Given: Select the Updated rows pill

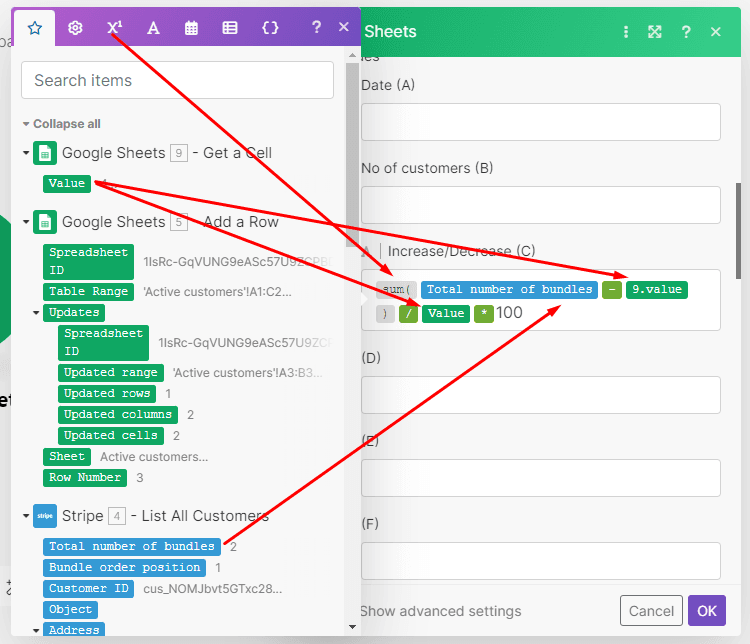Looking at the screenshot, I should 107,394.
